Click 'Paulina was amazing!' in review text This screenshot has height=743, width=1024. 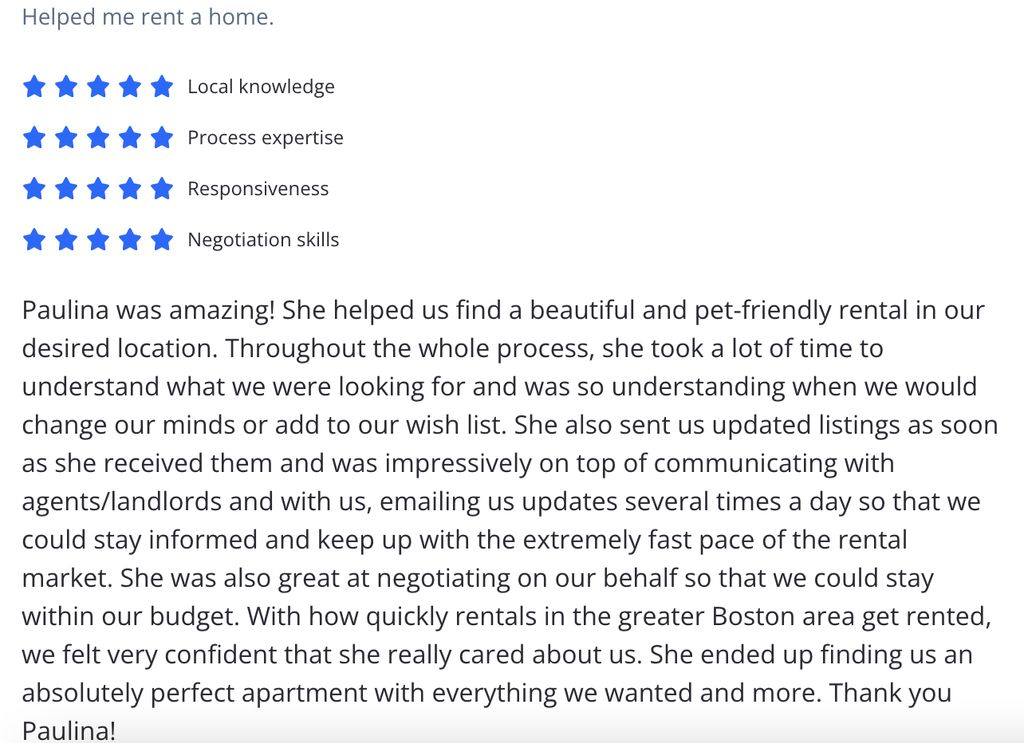148,310
